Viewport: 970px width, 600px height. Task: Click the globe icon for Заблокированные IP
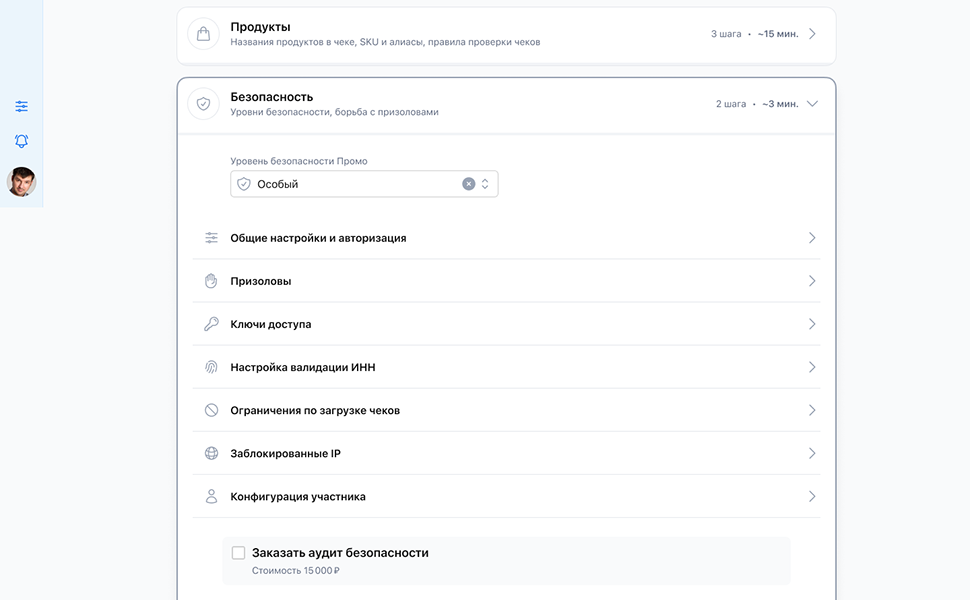pyautogui.click(x=211, y=453)
